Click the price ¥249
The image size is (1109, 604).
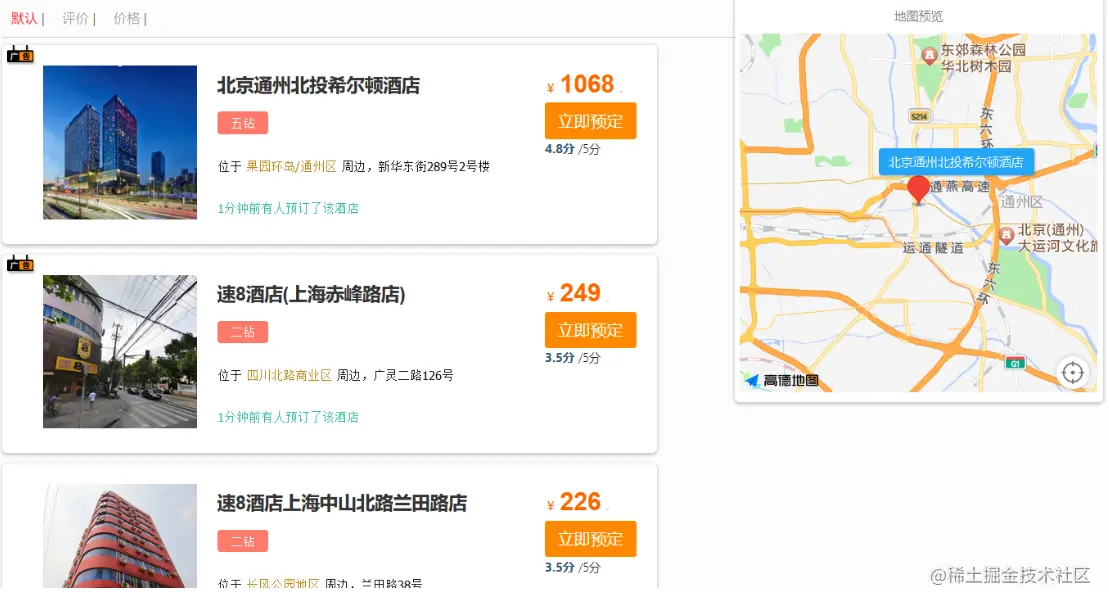coord(574,293)
